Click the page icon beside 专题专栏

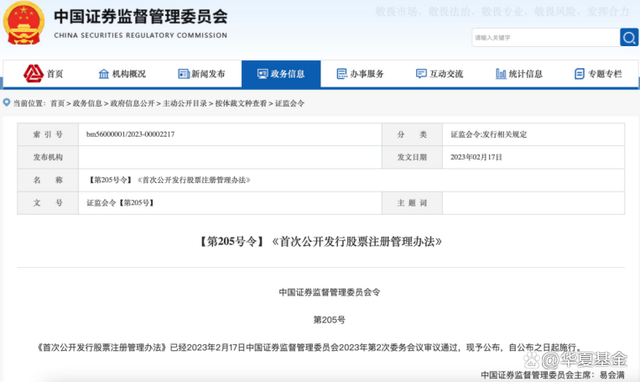click(579, 74)
